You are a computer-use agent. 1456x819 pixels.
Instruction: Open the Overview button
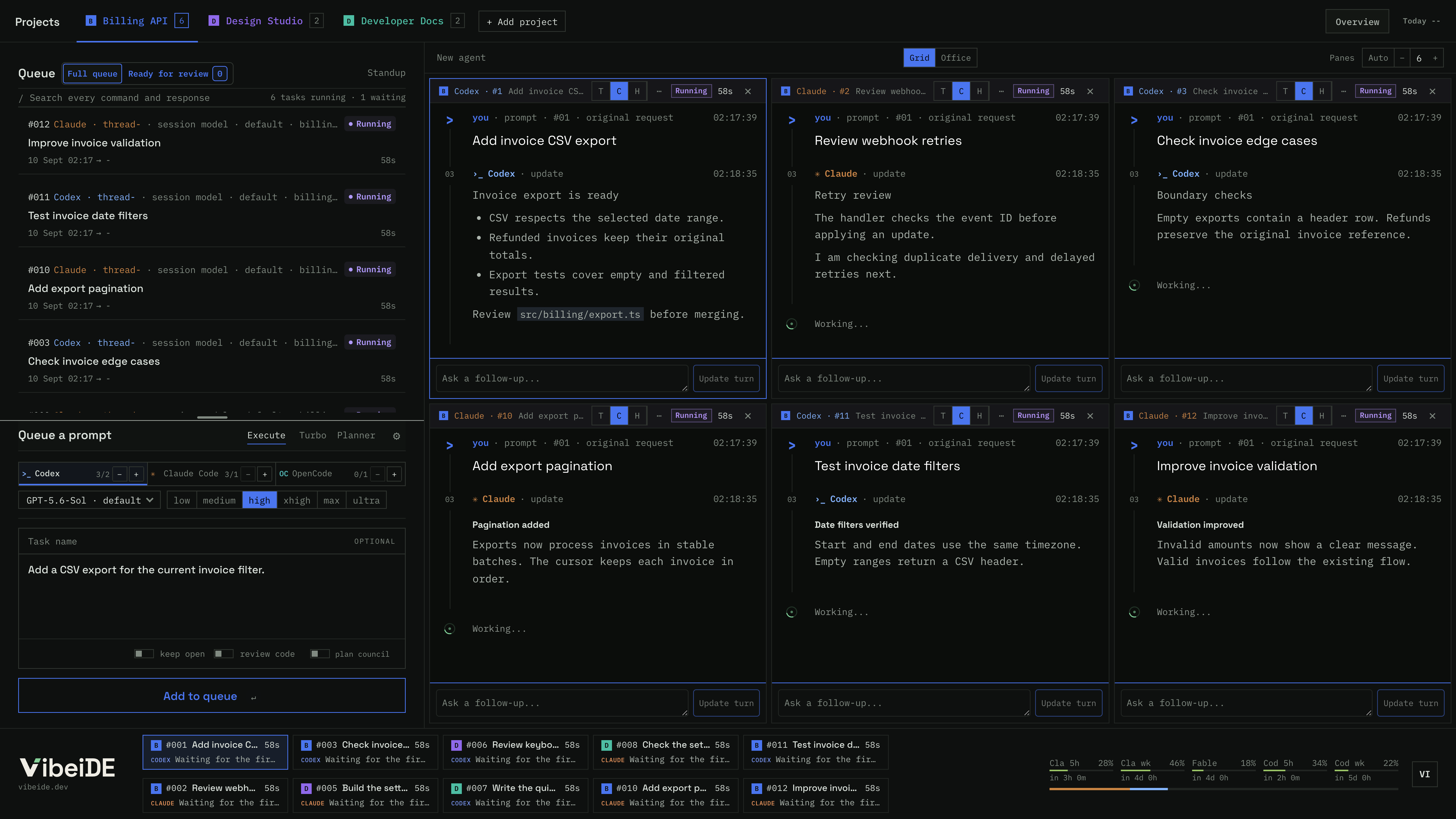point(1357,21)
